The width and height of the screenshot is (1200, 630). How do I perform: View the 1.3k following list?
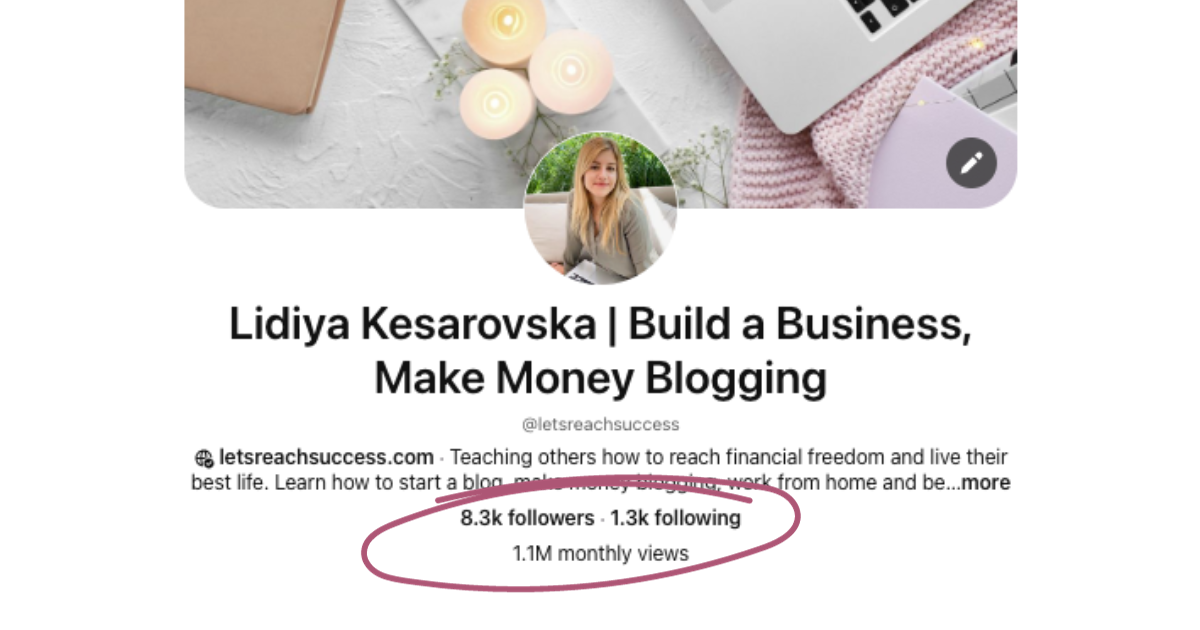click(676, 518)
